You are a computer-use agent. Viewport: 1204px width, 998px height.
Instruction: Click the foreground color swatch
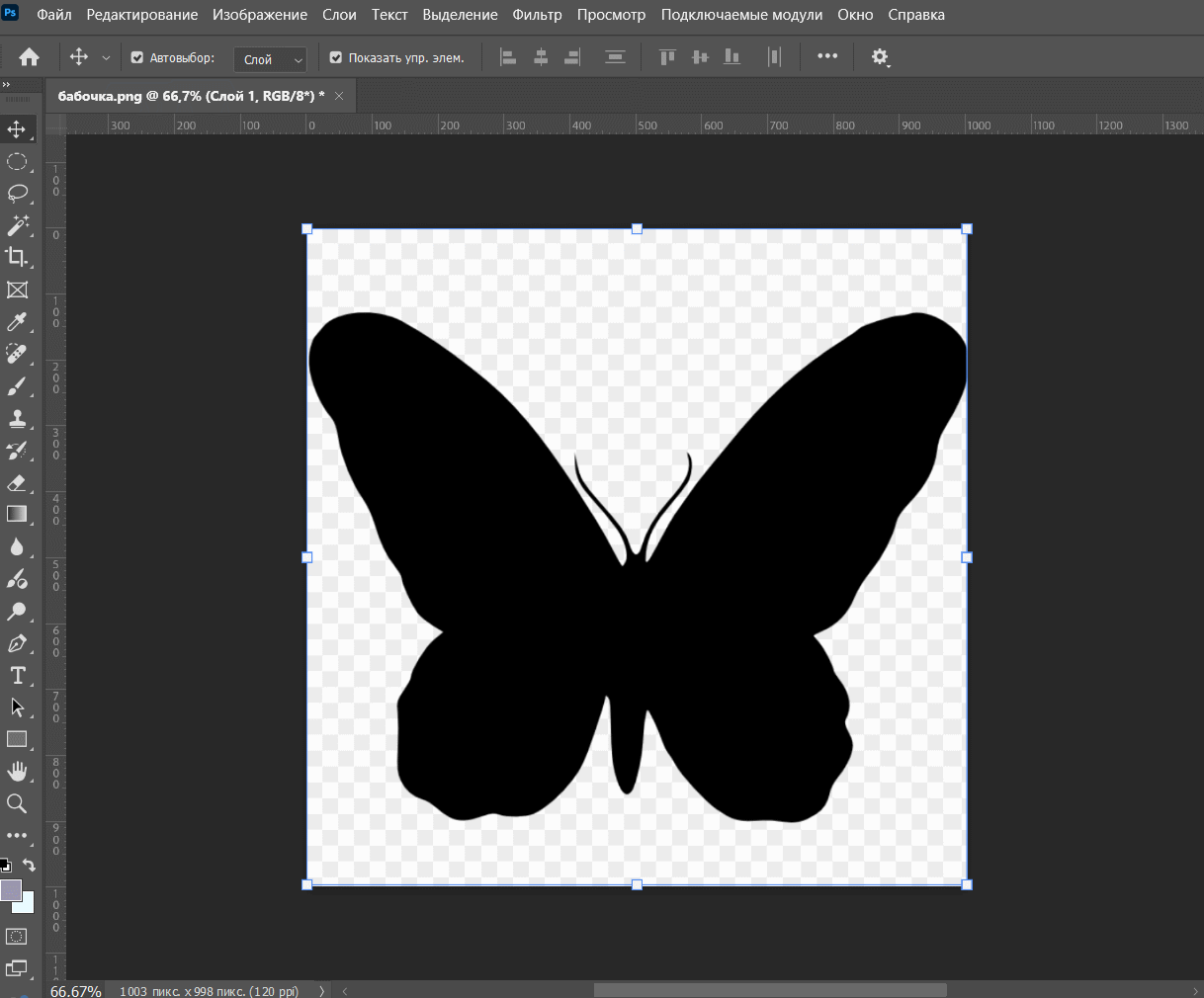coord(11,889)
